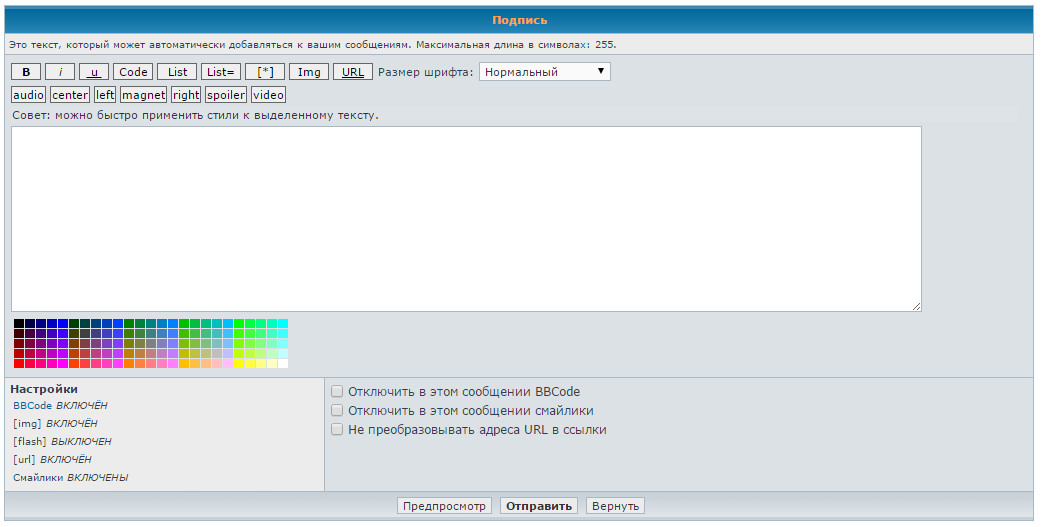The width and height of the screenshot is (1041, 527).
Task: Insert list item [*] tag
Action: click(x=265, y=72)
